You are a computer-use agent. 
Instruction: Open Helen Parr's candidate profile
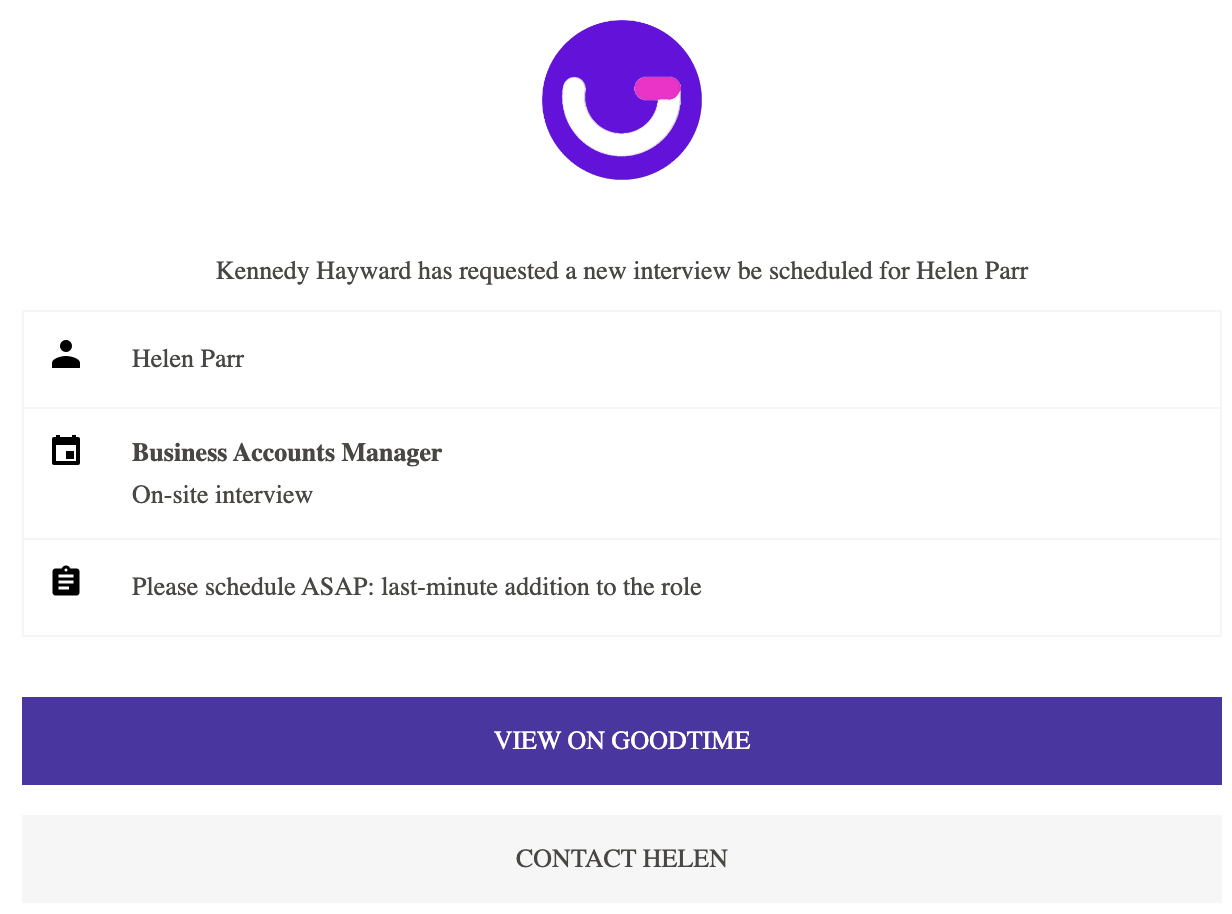point(187,359)
